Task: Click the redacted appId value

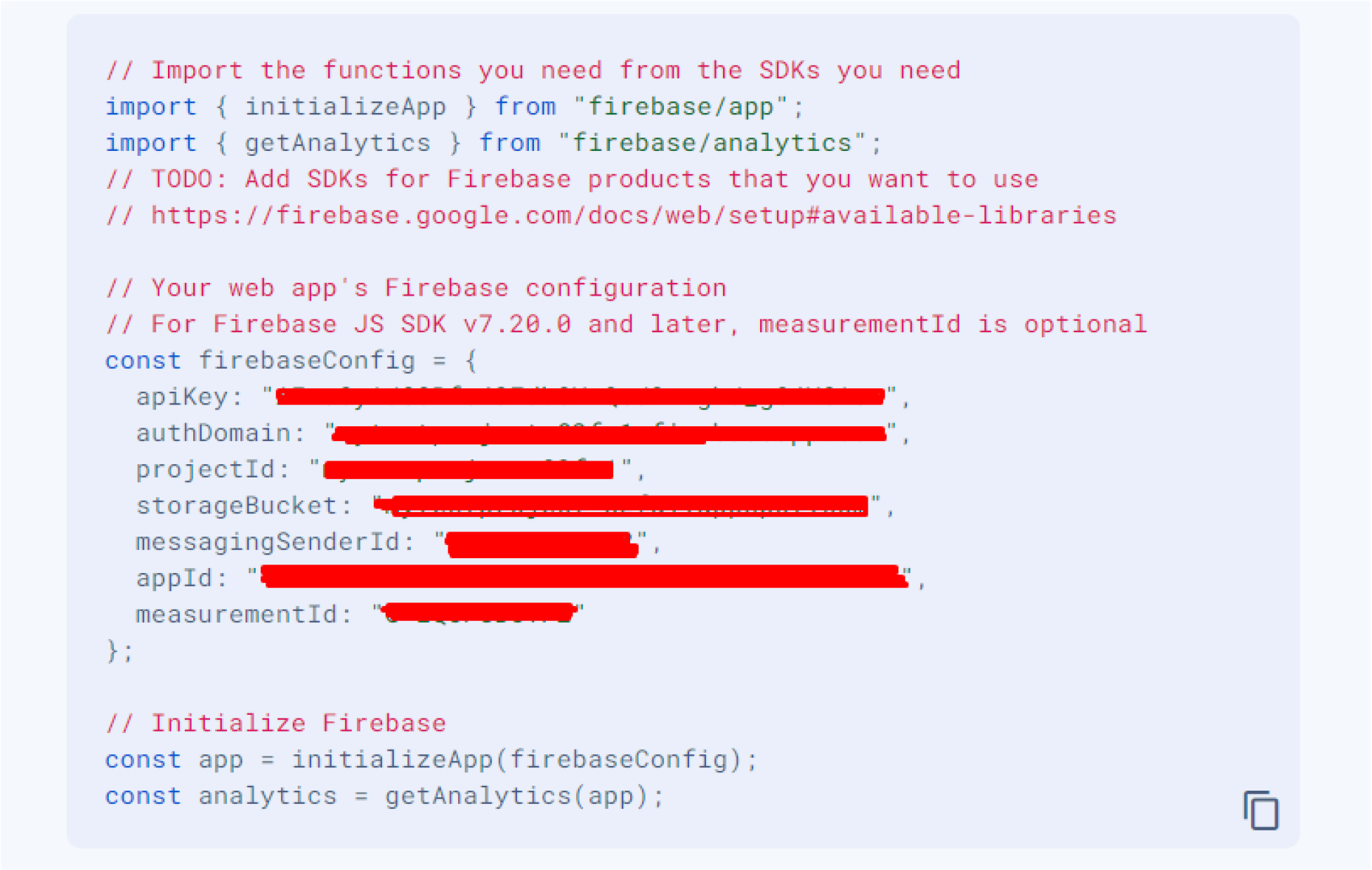Action: (584, 577)
